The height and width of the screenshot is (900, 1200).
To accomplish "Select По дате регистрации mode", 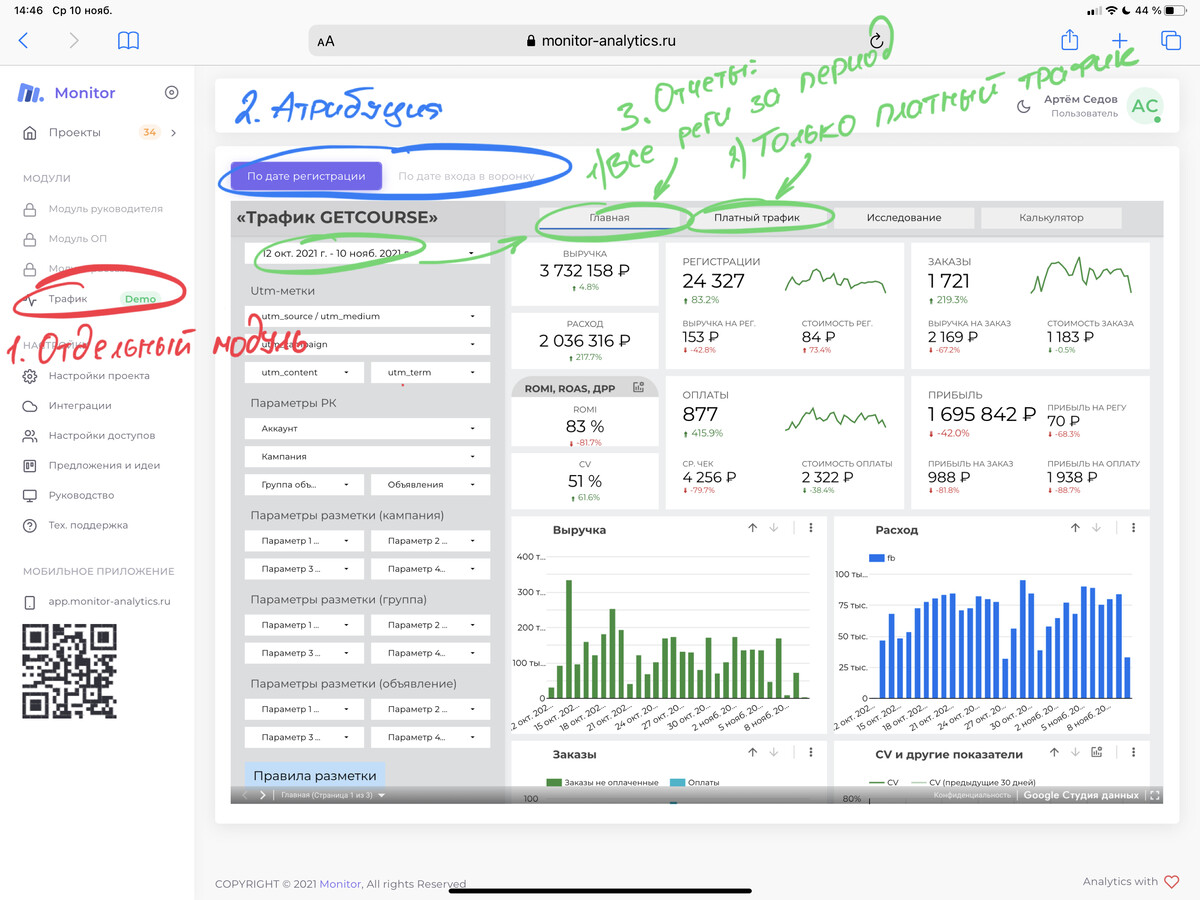I will (306, 176).
